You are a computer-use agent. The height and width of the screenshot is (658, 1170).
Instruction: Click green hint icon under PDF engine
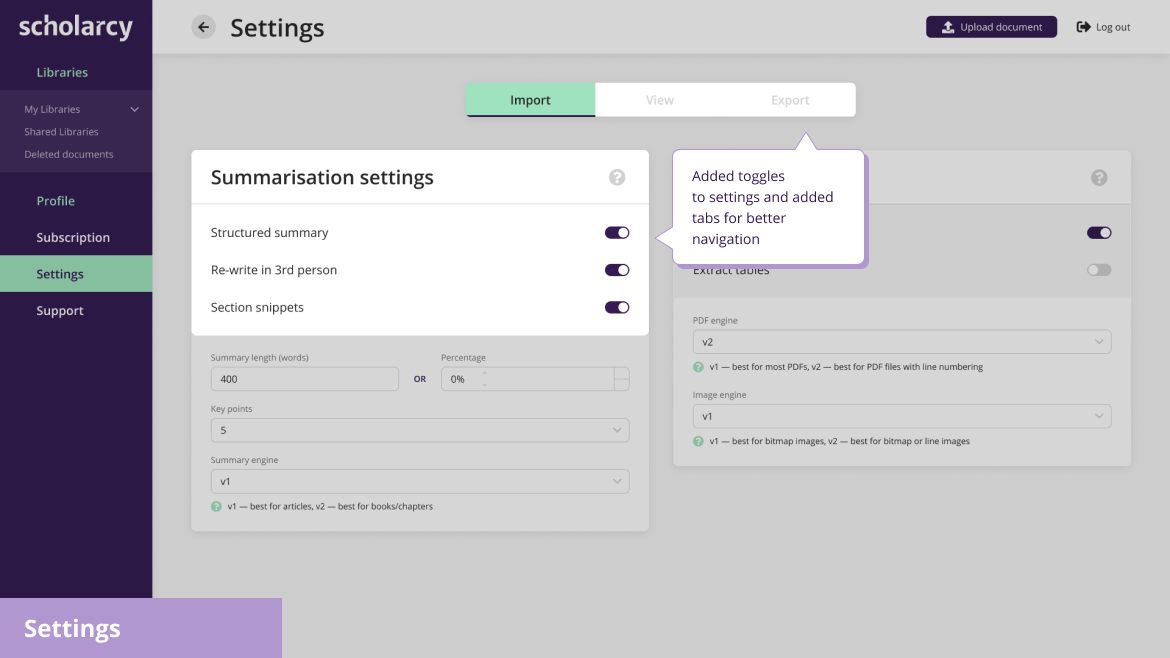(x=698, y=367)
